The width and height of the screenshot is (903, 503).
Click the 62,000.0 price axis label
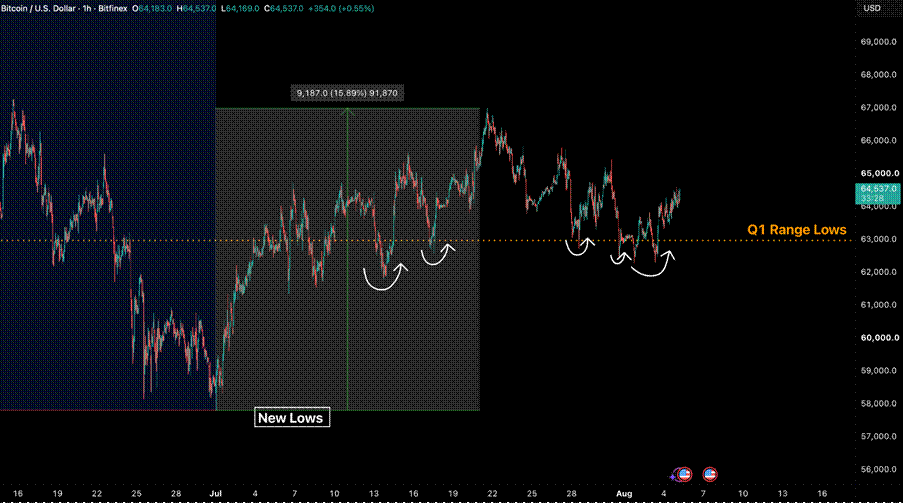click(x=878, y=271)
